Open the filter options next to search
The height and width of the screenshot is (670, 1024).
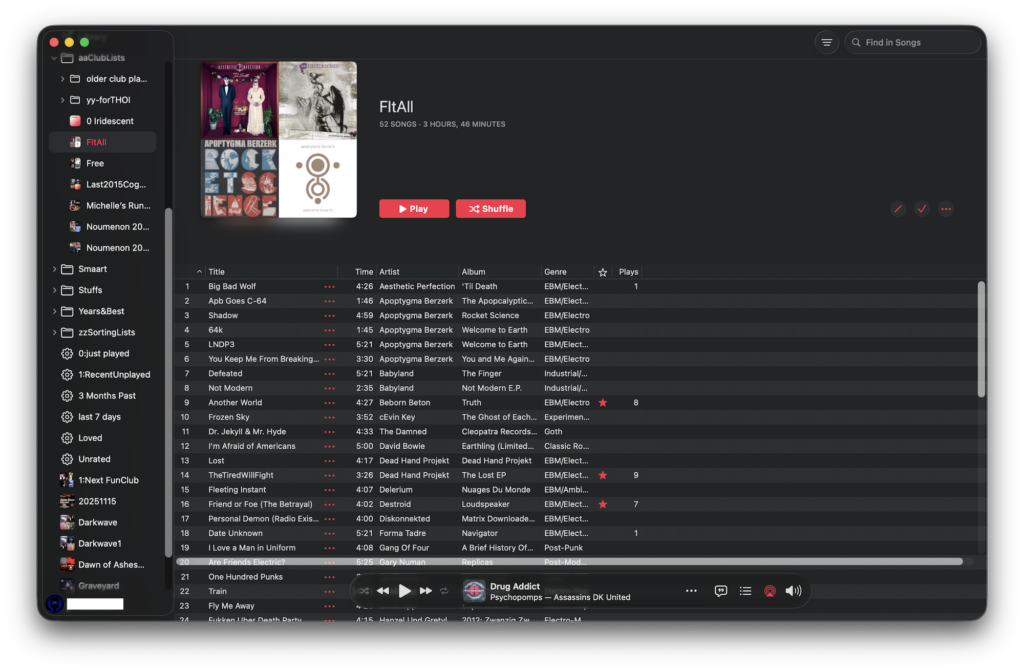(826, 42)
